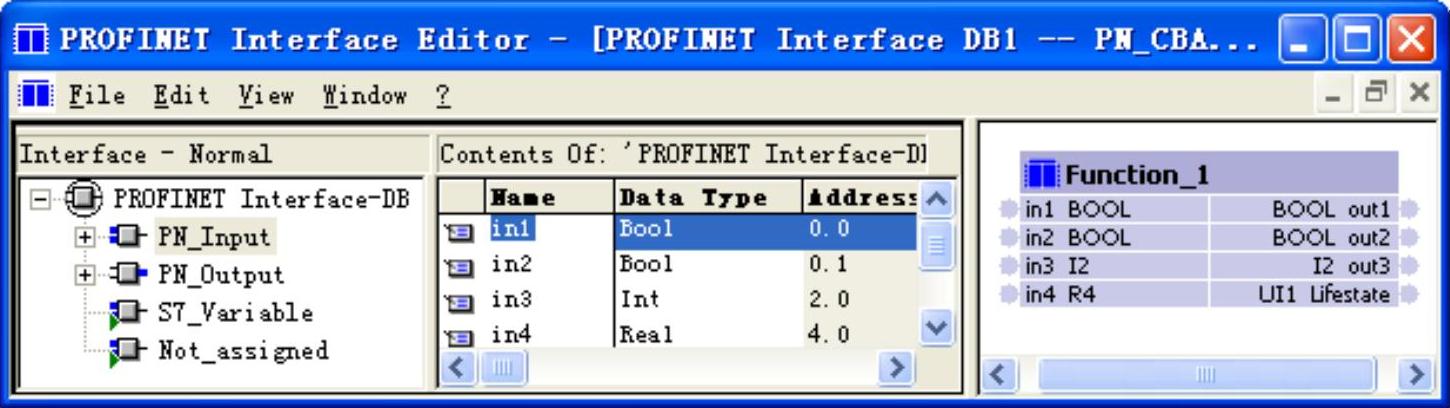Screen dimensions: 1450x408
Task: Open the Window menu
Action: click(x=364, y=96)
